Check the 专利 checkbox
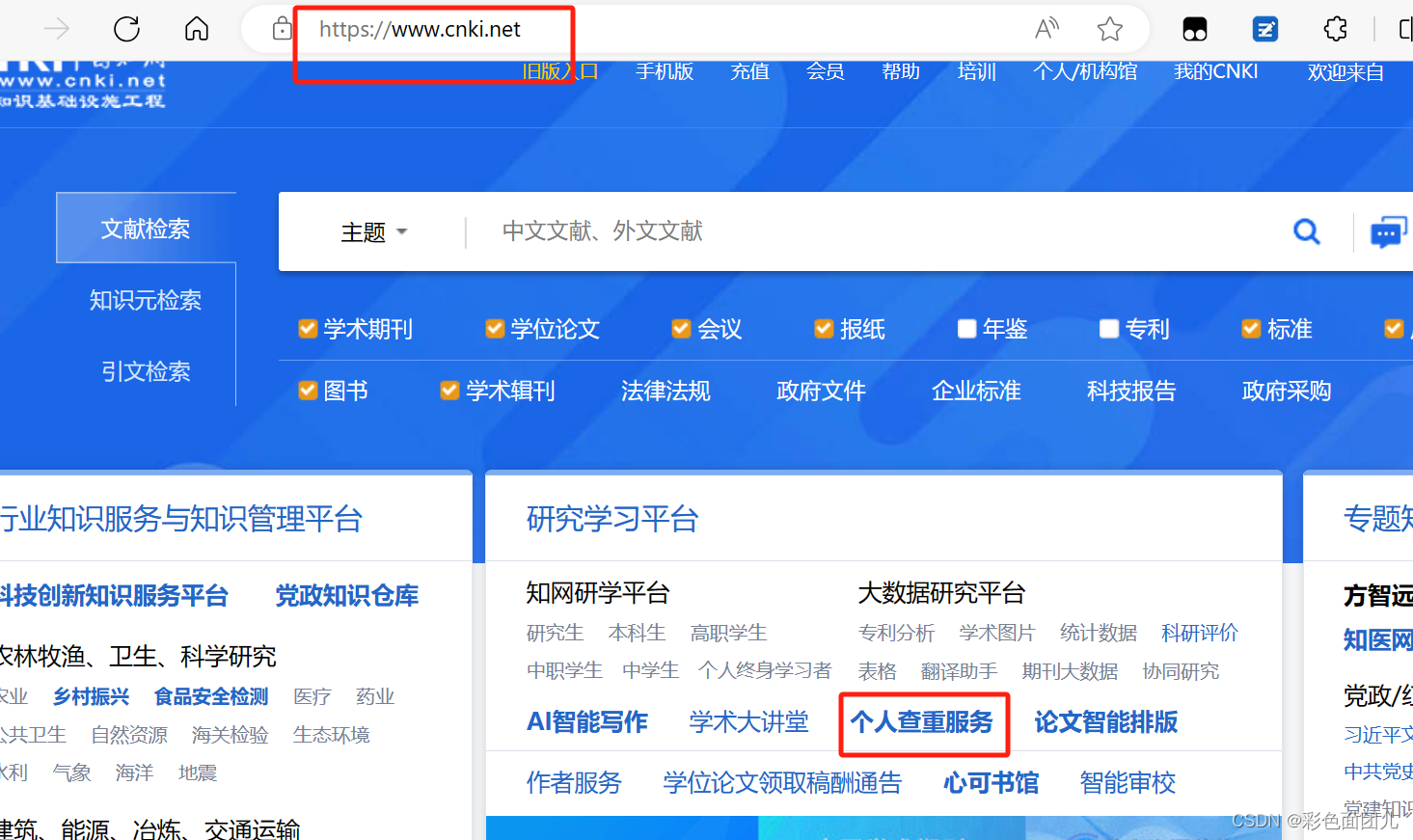This screenshot has width=1413, height=840. [1109, 329]
